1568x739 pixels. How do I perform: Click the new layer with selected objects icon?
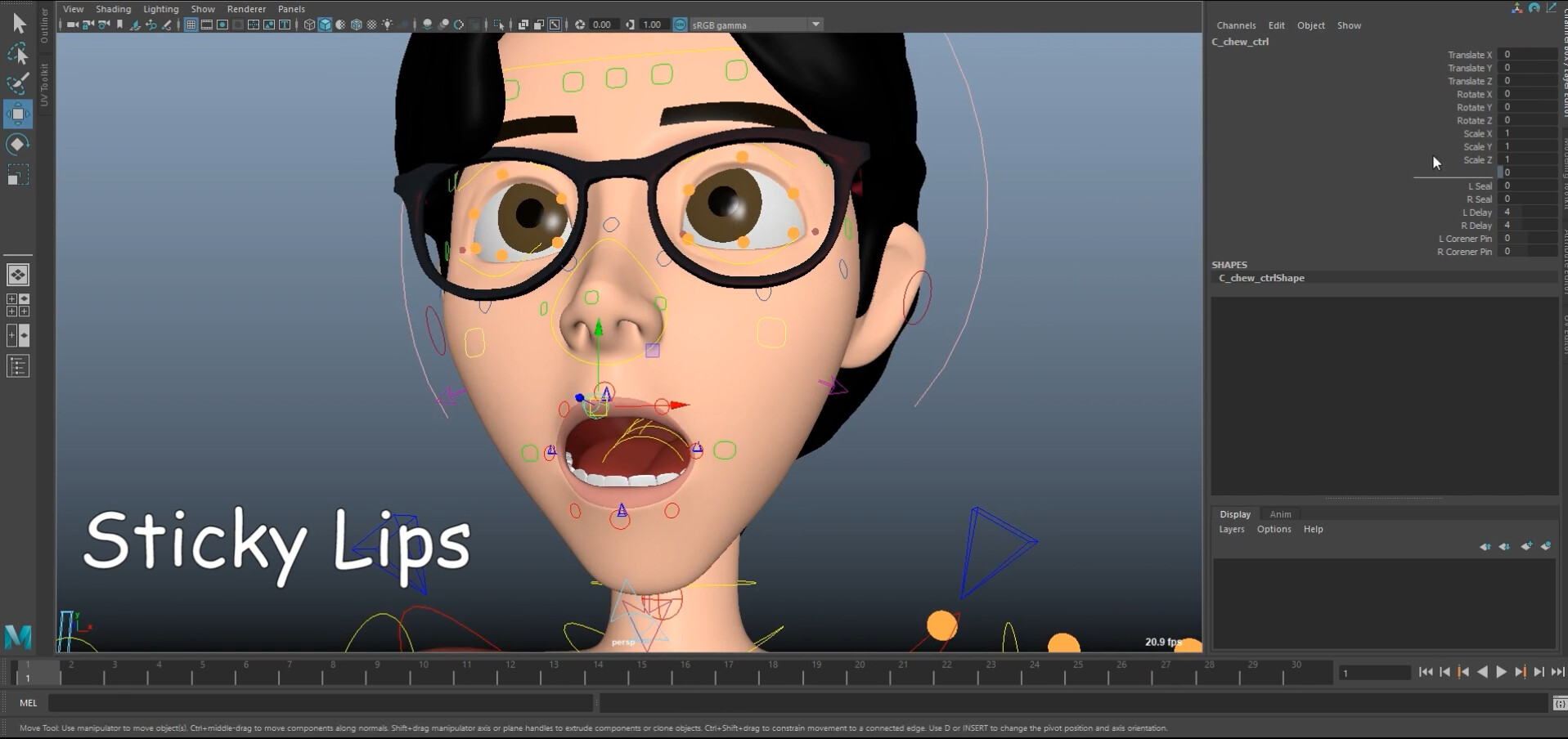[x=1546, y=547]
